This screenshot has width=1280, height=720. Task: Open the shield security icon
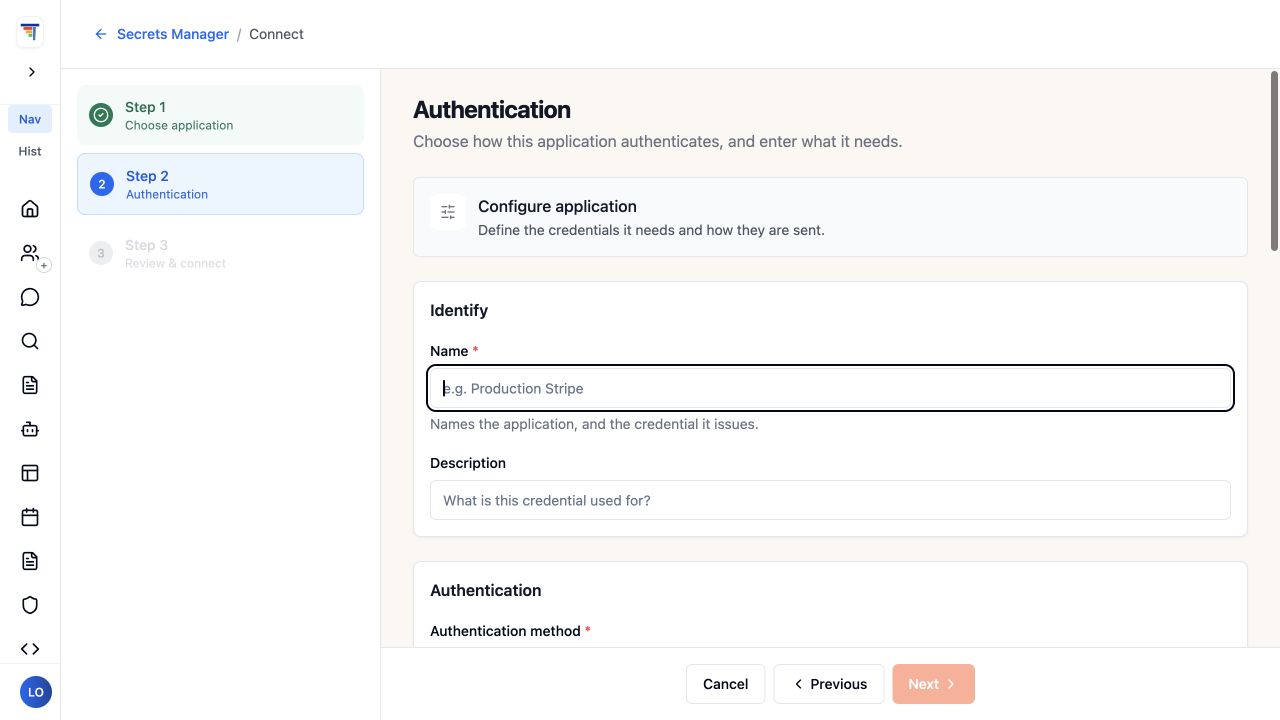tap(30, 605)
